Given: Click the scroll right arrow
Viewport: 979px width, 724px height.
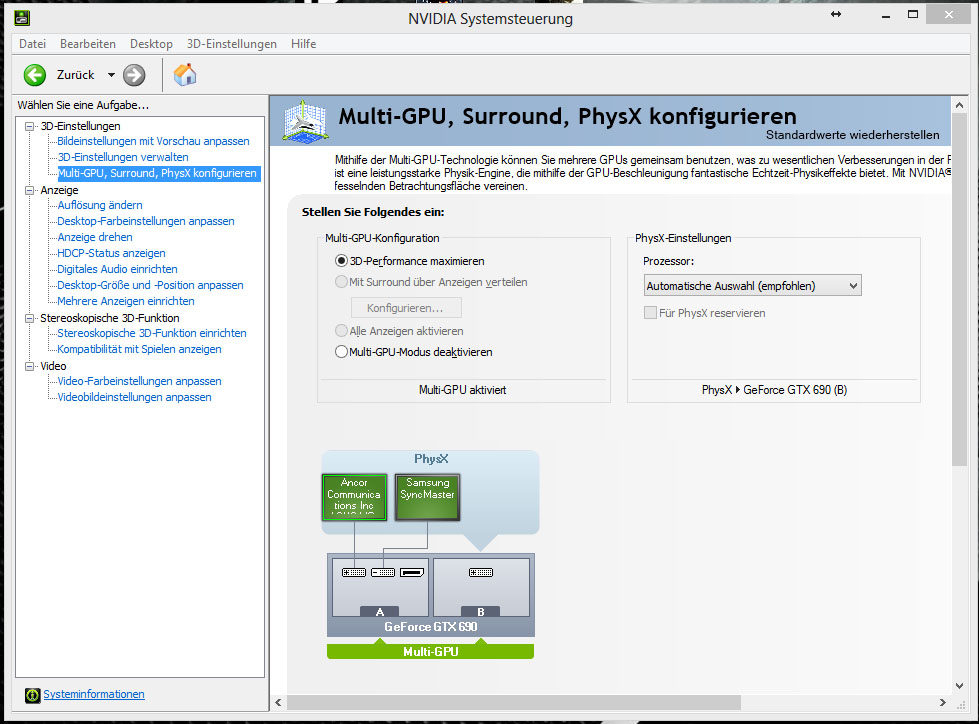Looking at the screenshot, I should click(x=943, y=703).
